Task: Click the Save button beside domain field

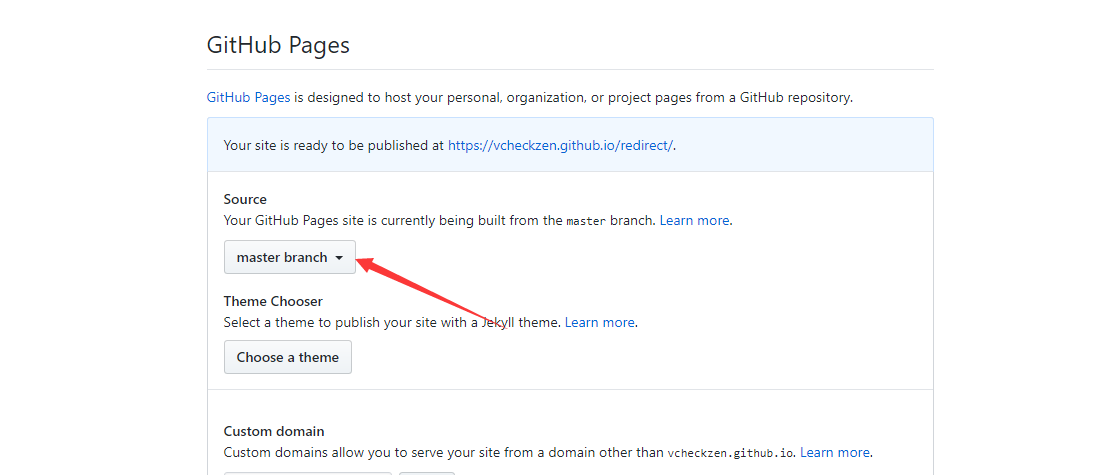Action: (x=427, y=472)
